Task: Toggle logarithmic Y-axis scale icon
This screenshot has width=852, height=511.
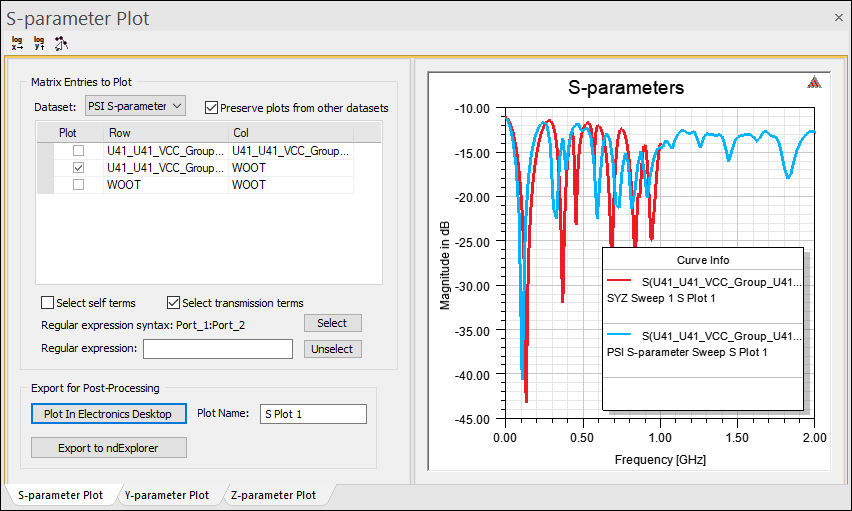Action: tap(39, 43)
